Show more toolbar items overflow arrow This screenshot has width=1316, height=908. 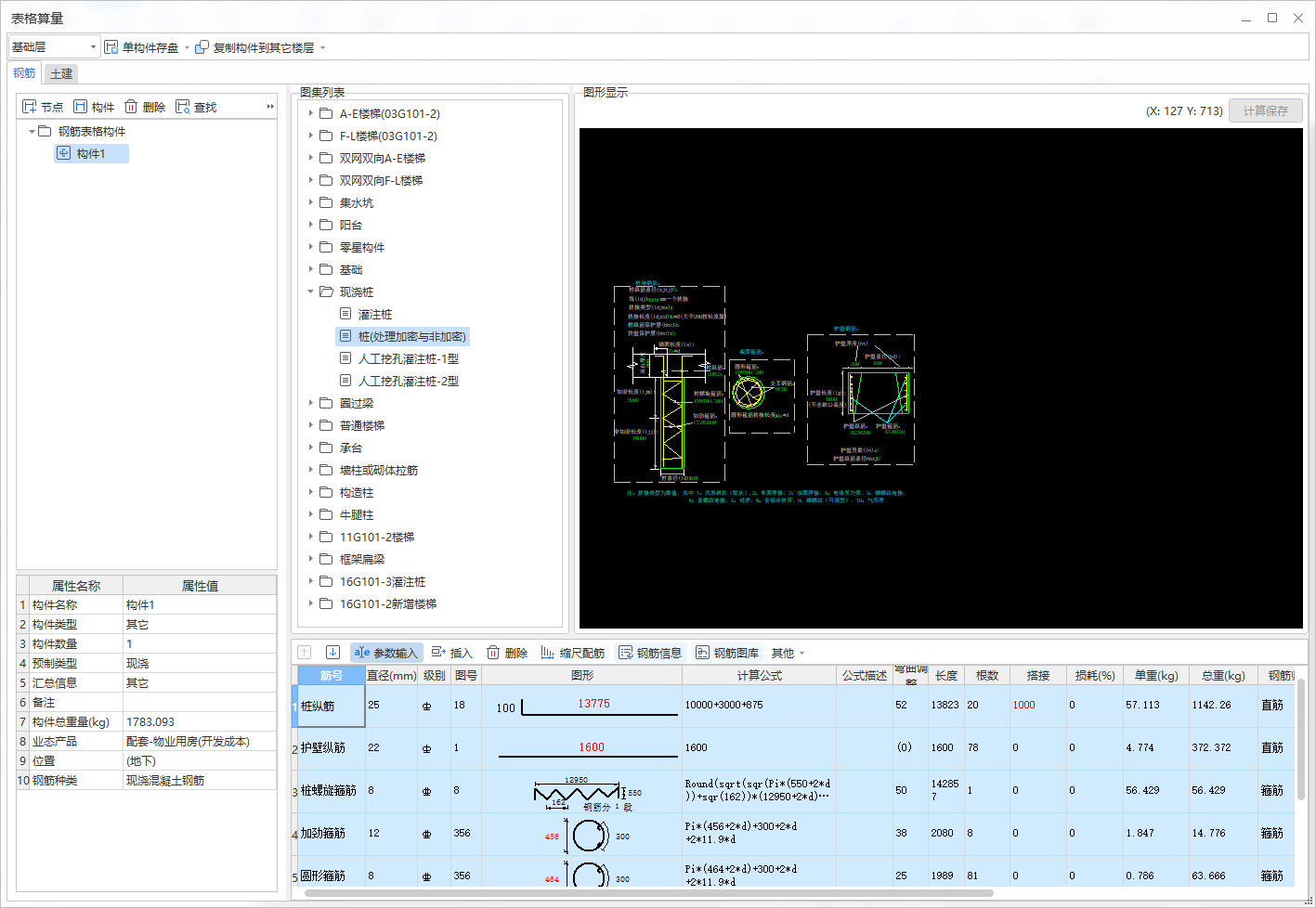[270, 107]
